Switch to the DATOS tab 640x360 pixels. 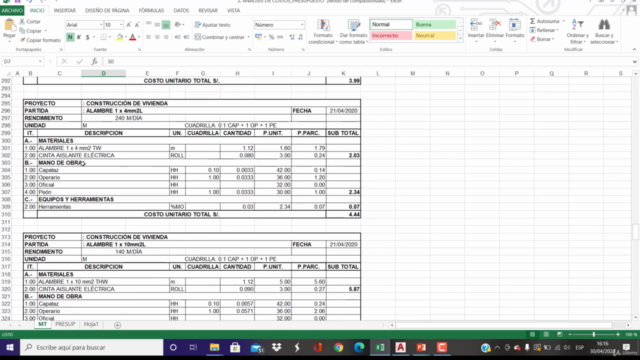pos(181,10)
